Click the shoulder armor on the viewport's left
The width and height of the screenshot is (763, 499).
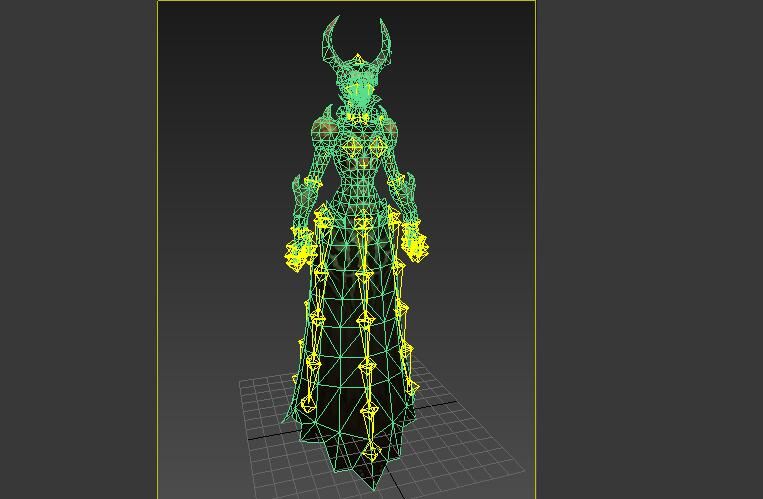point(324,125)
